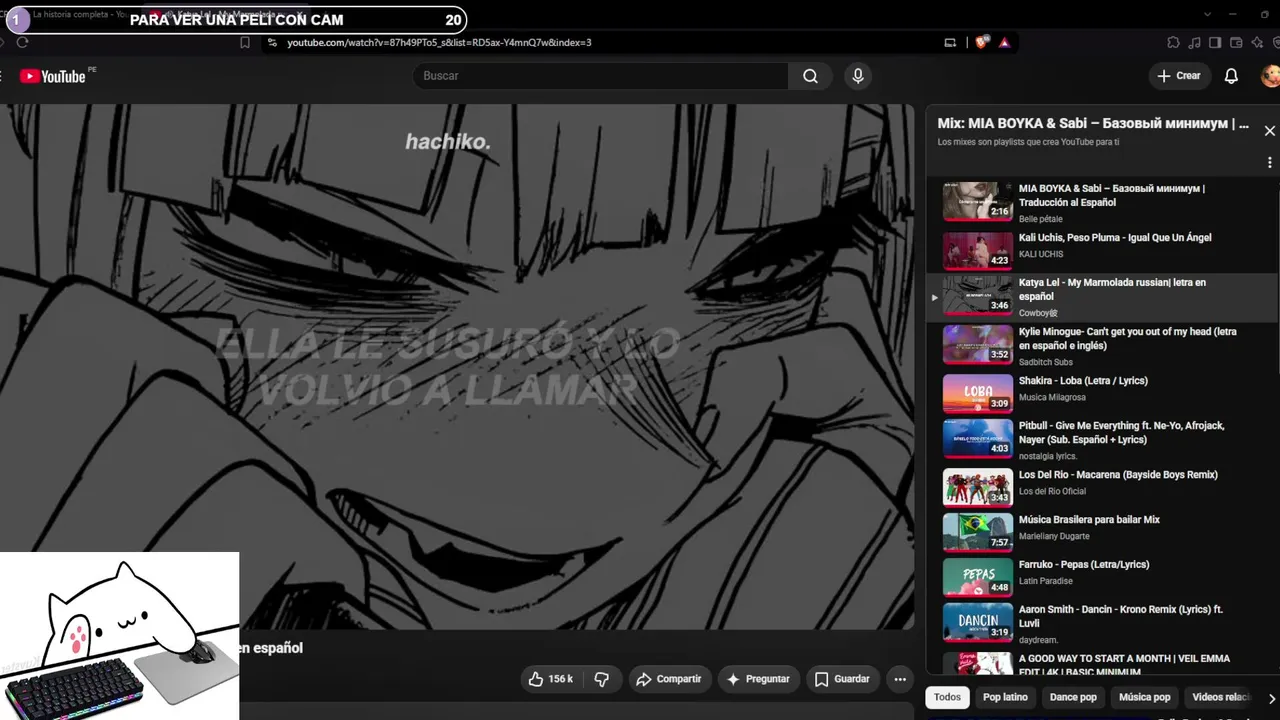Open the Loba thumbnail showing 3:09
This screenshot has height=720, width=1280.
[978, 393]
